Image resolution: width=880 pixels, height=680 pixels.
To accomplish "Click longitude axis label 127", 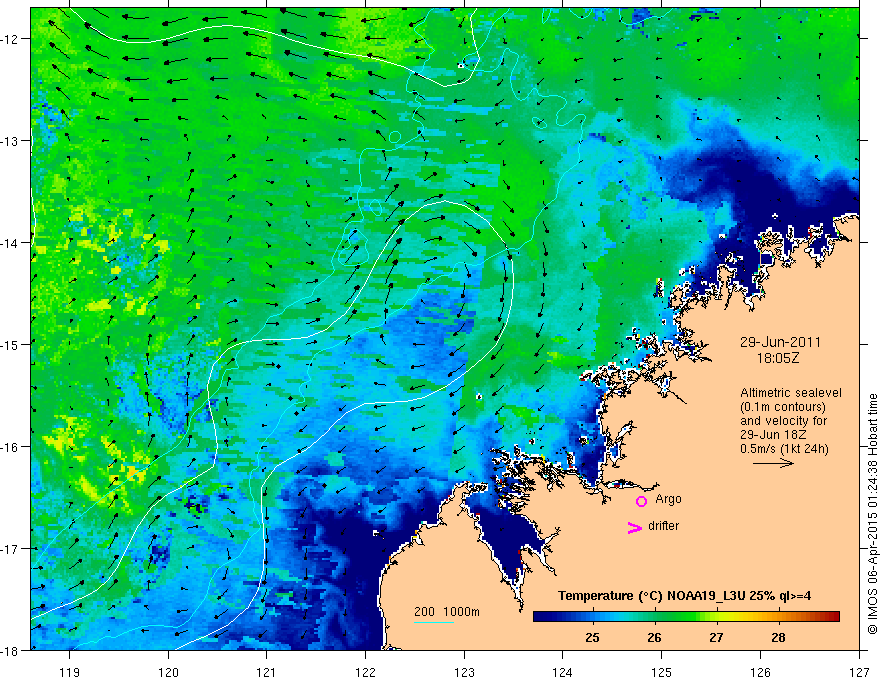I will [x=859, y=672].
